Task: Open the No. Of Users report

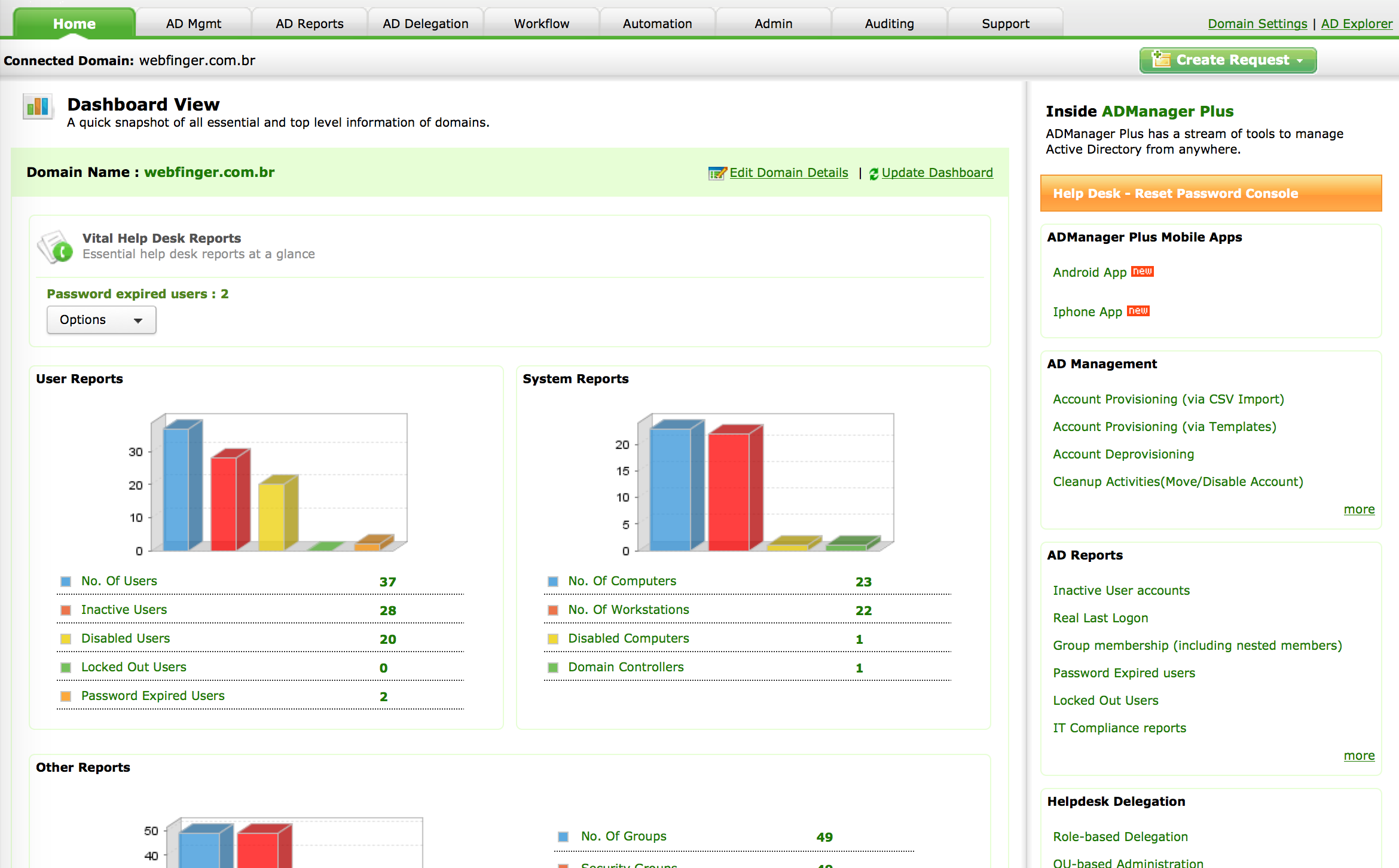Action: pyautogui.click(x=119, y=581)
